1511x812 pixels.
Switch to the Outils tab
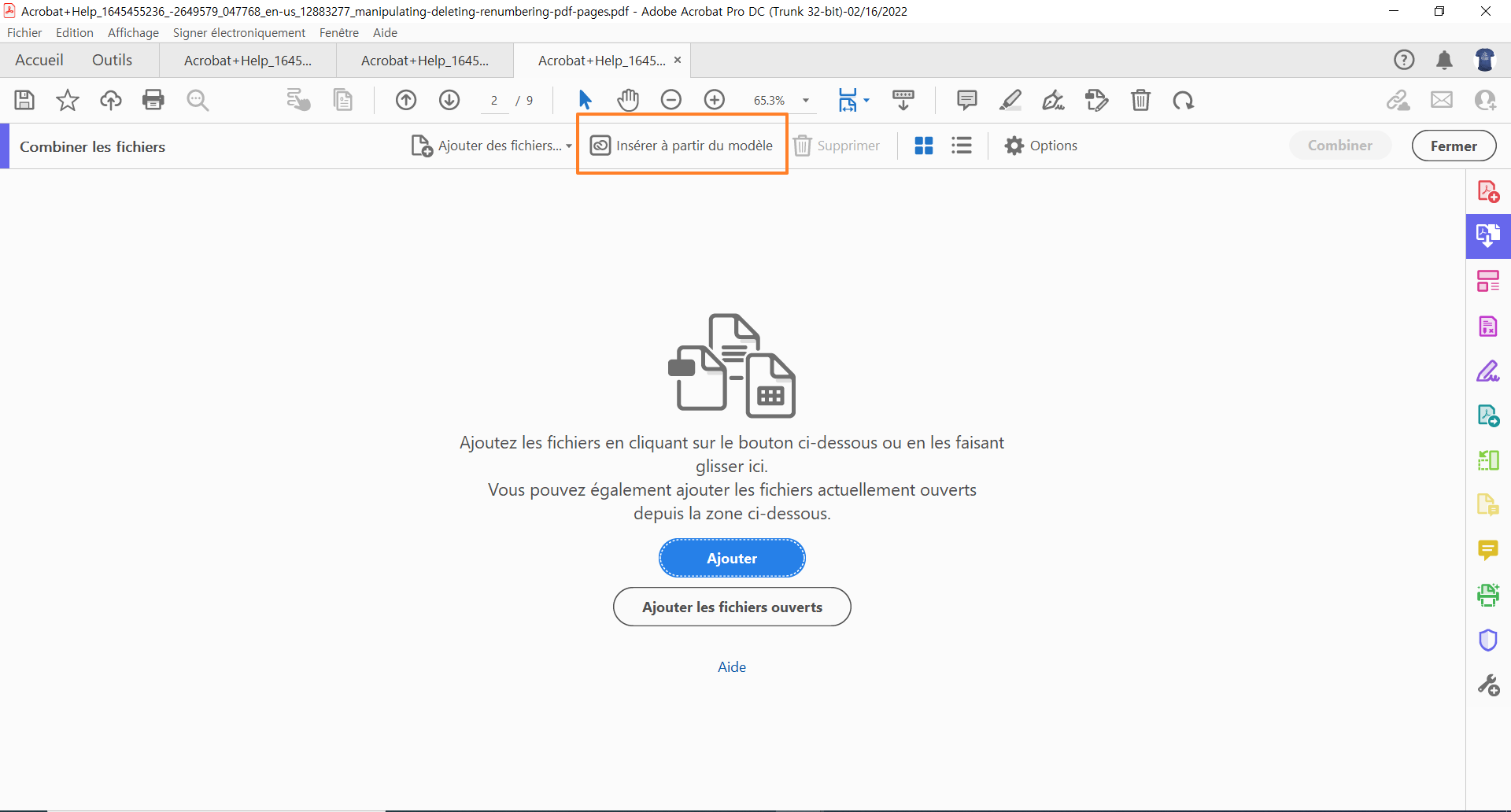113,60
